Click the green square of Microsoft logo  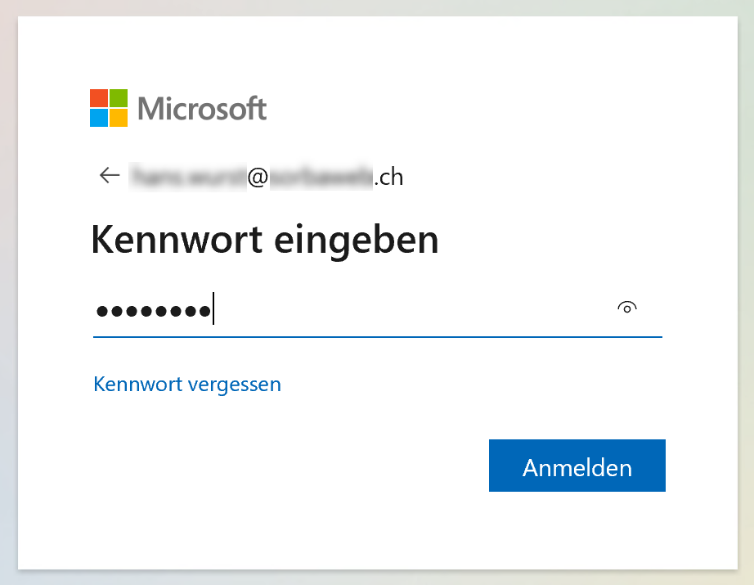coord(119,98)
